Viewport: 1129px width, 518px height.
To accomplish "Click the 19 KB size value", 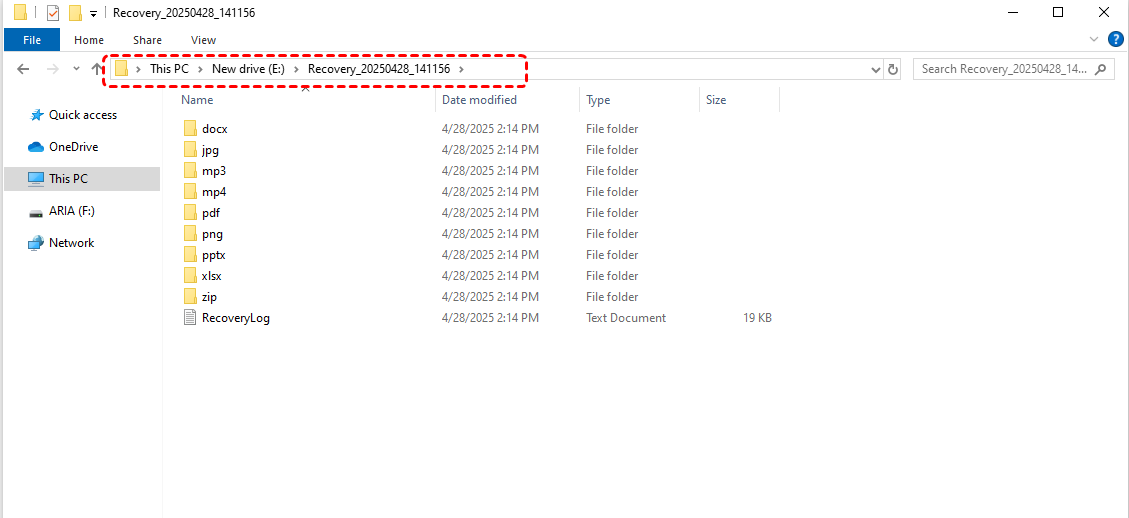I will pos(757,318).
